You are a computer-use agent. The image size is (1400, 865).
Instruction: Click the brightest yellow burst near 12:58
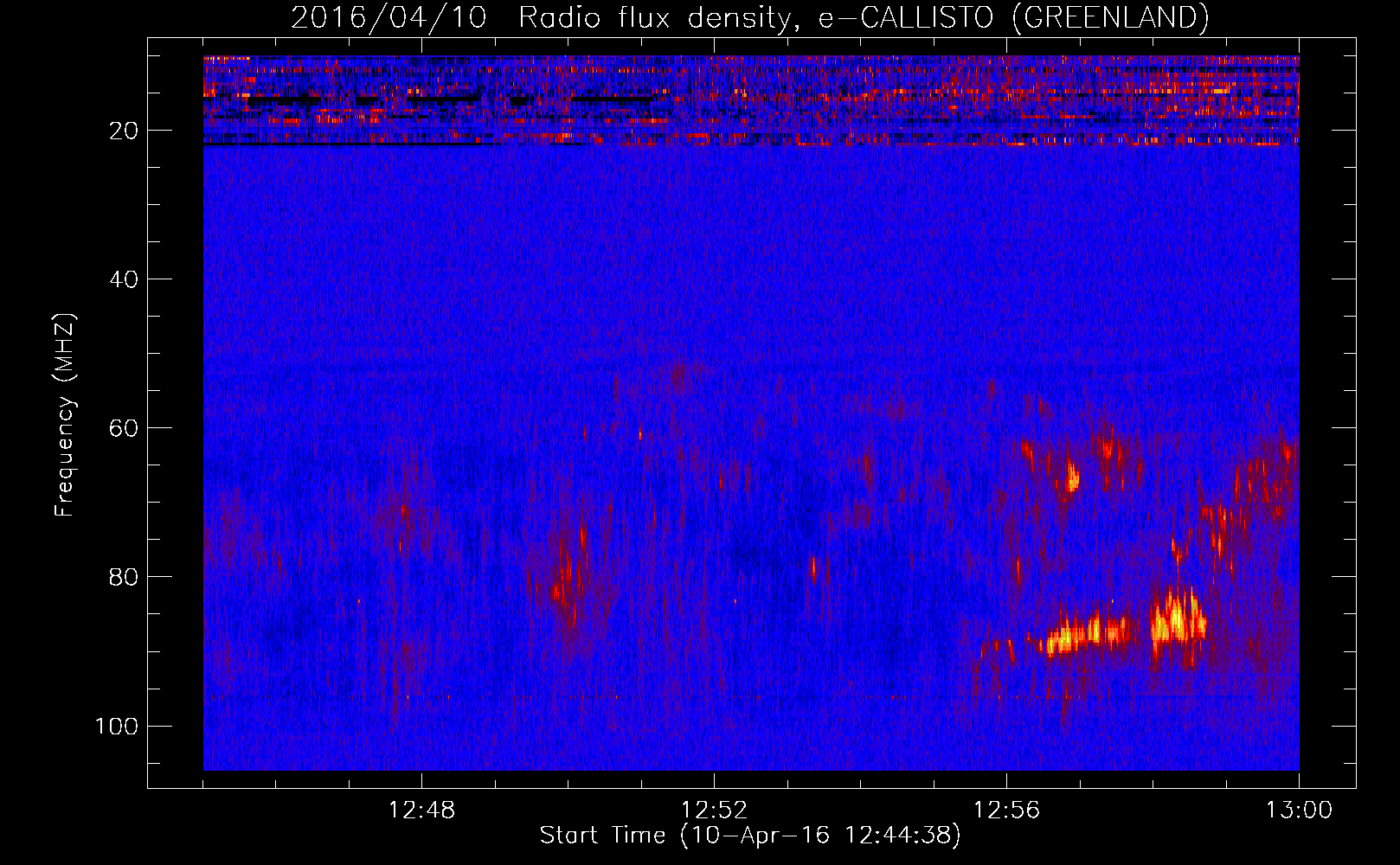coord(1177,617)
